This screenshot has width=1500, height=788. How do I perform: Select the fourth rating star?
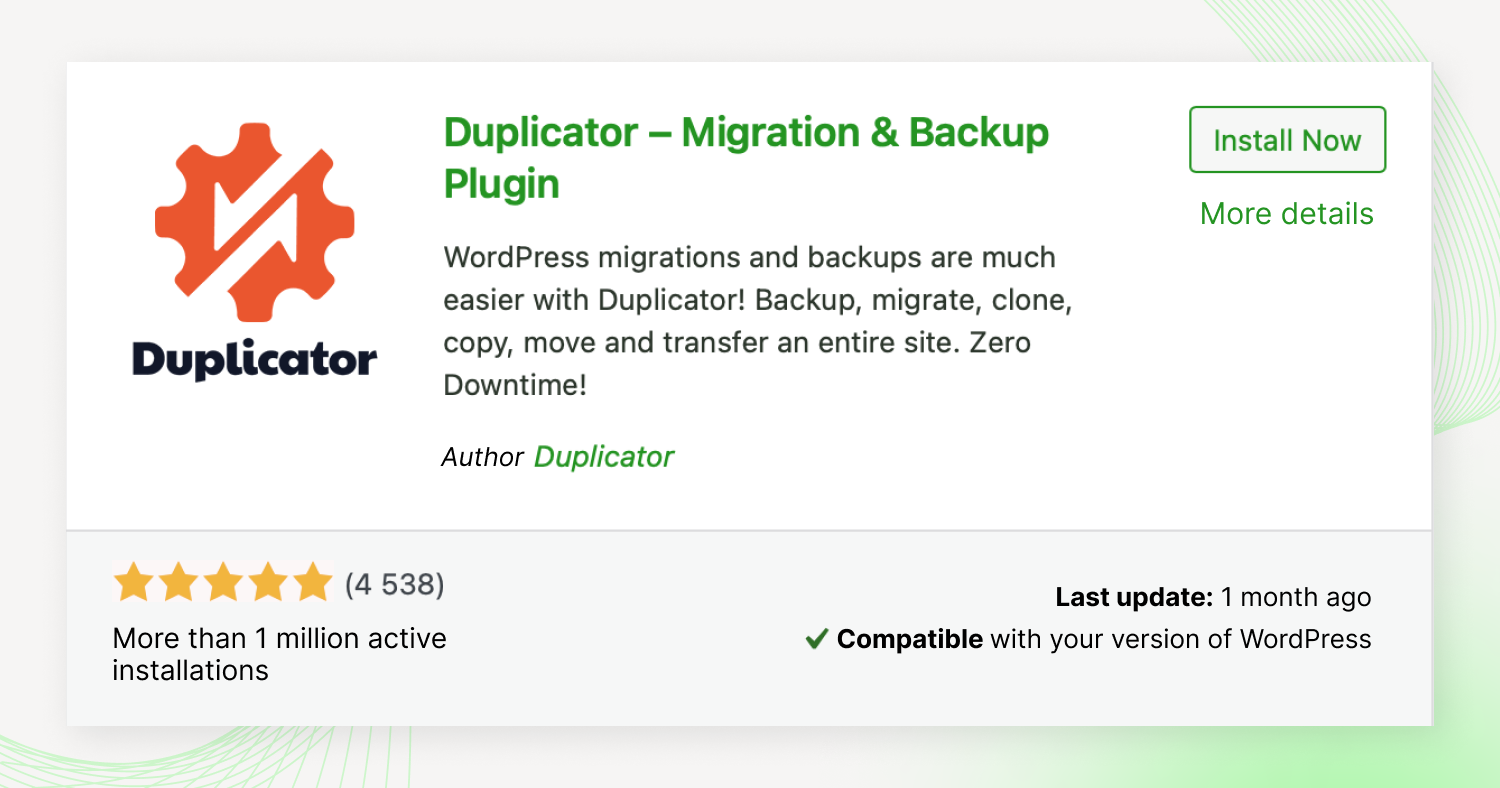[266, 580]
